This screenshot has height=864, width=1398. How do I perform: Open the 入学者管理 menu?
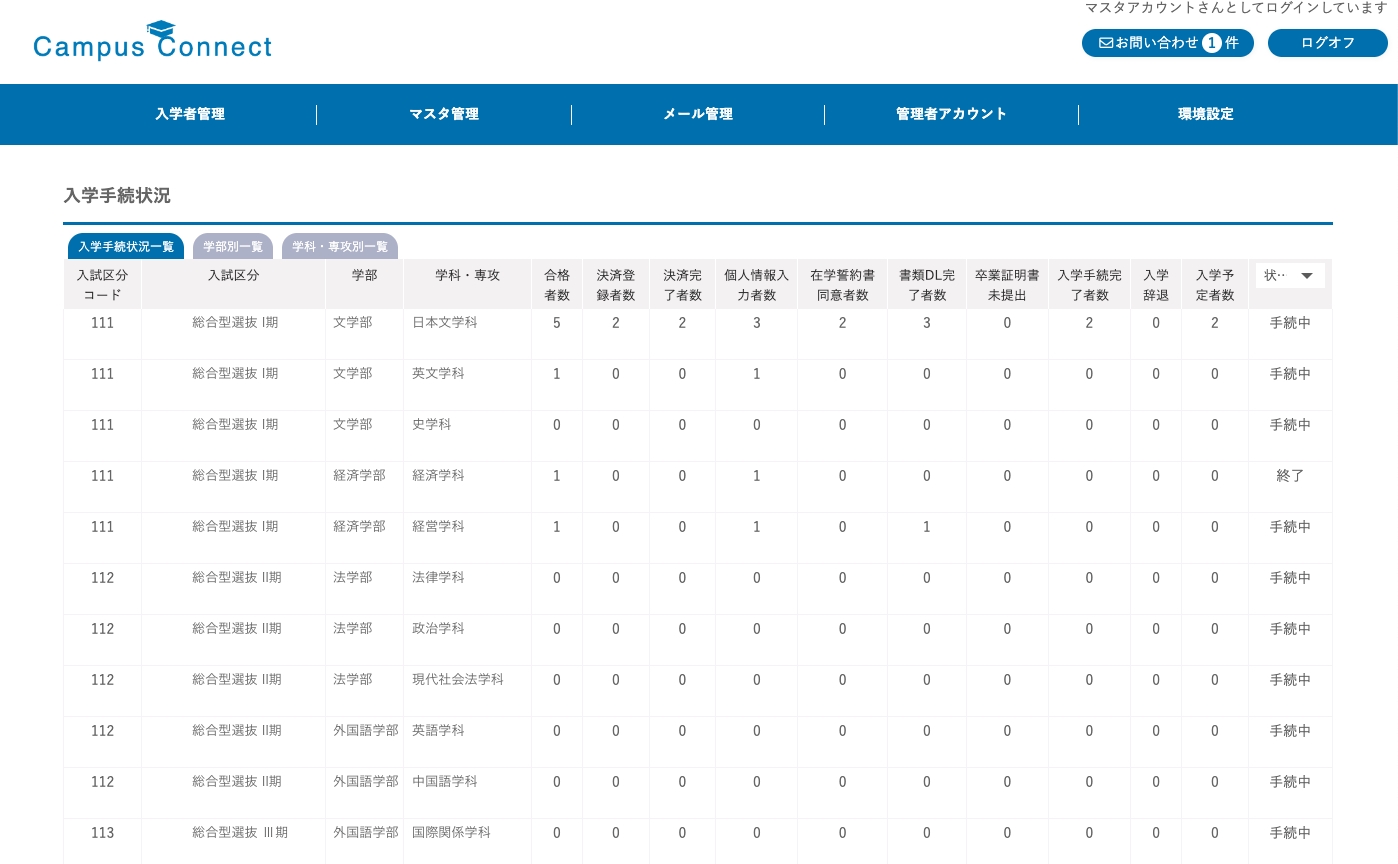(x=190, y=114)
